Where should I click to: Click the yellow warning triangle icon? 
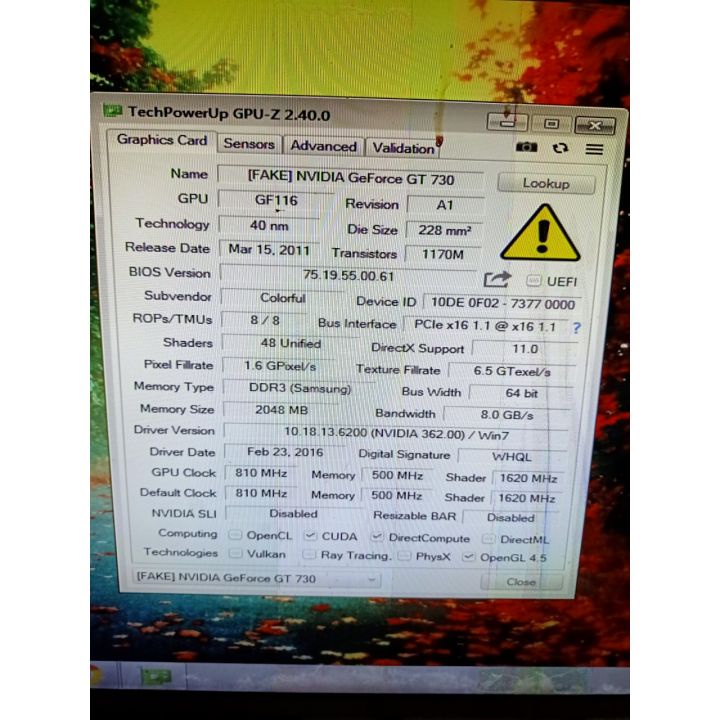click(540, 235)
